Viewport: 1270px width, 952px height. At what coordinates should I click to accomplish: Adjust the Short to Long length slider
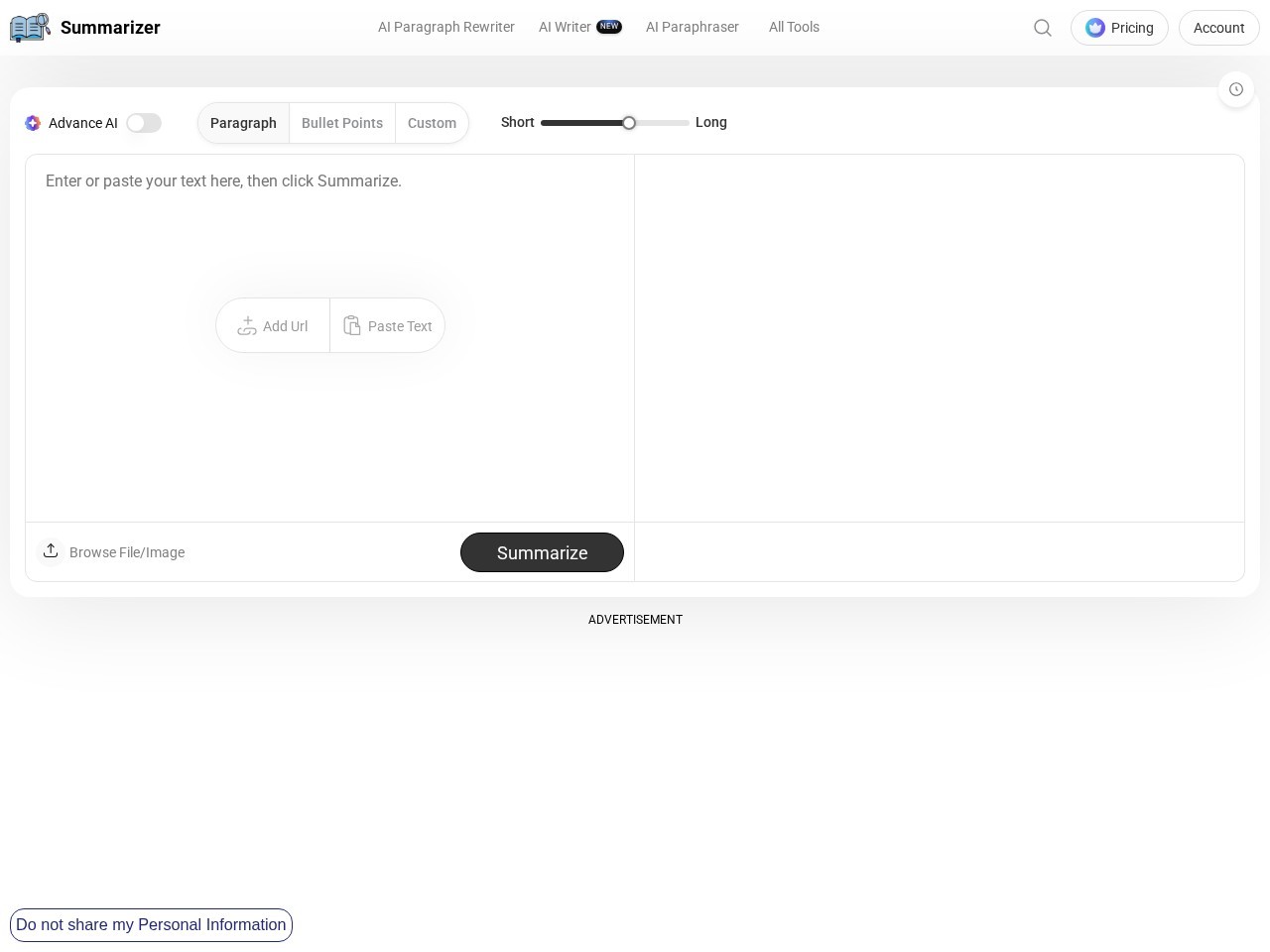point(629,122)
